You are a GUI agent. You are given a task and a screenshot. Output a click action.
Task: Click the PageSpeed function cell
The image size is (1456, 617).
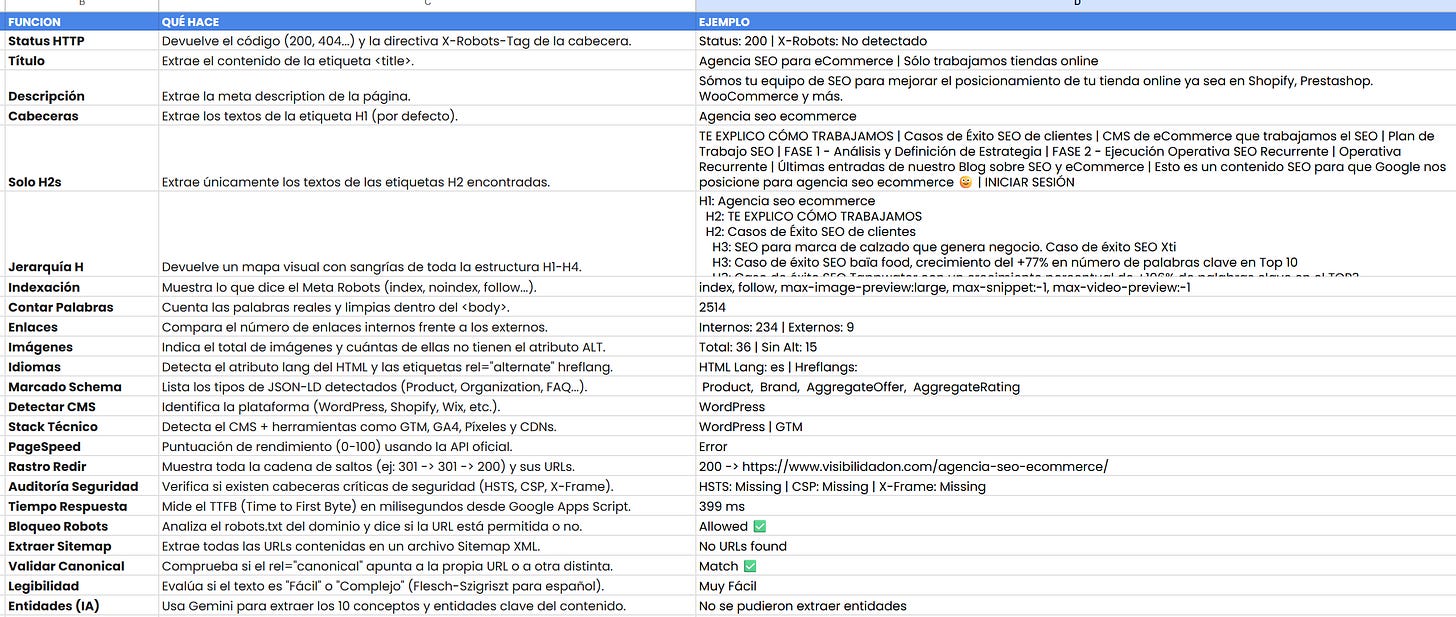coord(80,447)
